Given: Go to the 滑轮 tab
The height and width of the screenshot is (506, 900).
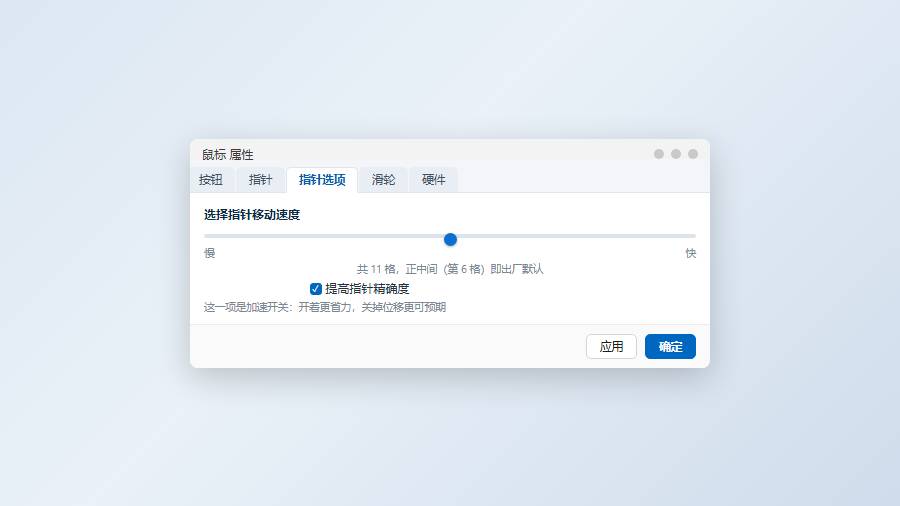Looking at the screenshot, I should [383, 180].
